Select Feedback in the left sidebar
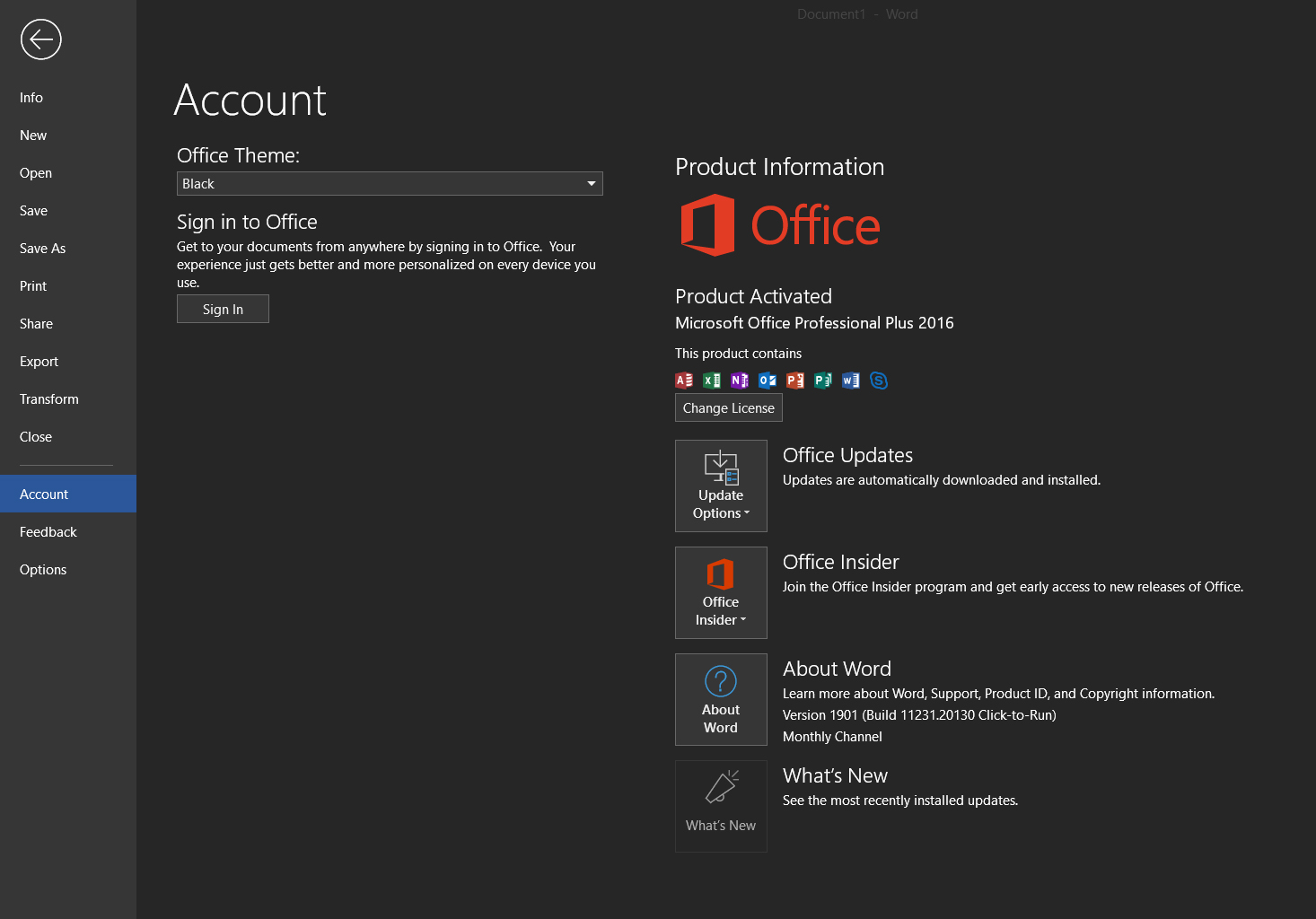Image resolution: width=1316 pixels, height=919 pixels. 48,532
